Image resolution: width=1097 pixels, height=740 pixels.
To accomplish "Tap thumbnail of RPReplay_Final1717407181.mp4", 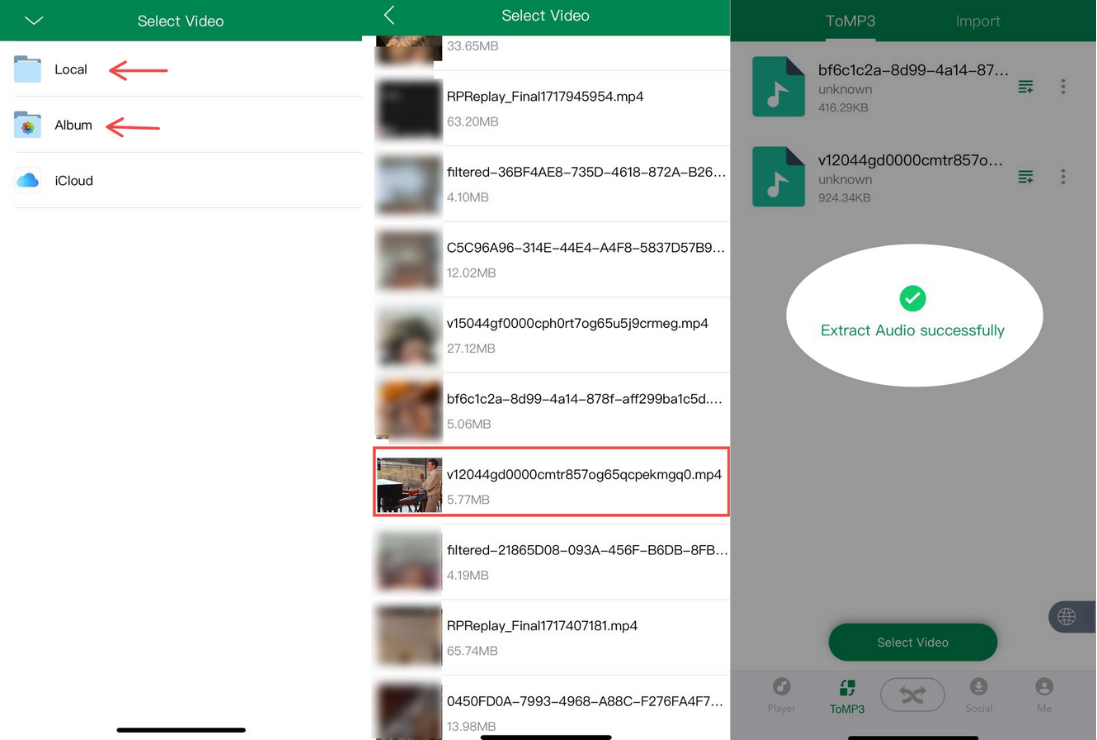I will point(409,637).
